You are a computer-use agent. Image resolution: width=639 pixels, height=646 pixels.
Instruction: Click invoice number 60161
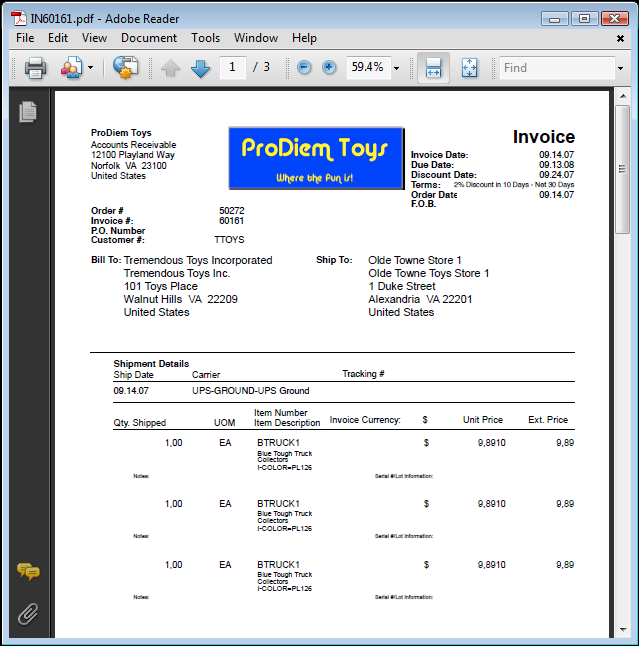231,221
